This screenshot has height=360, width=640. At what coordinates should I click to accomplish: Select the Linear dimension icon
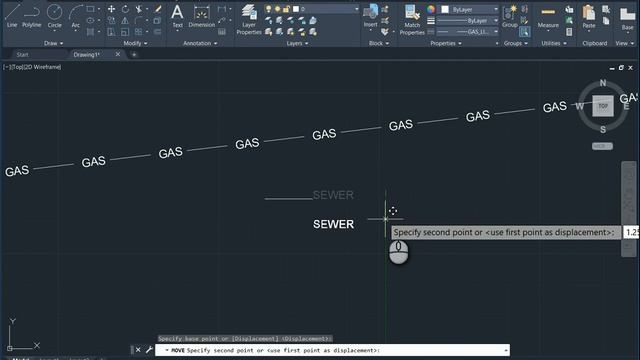(222, 9)
